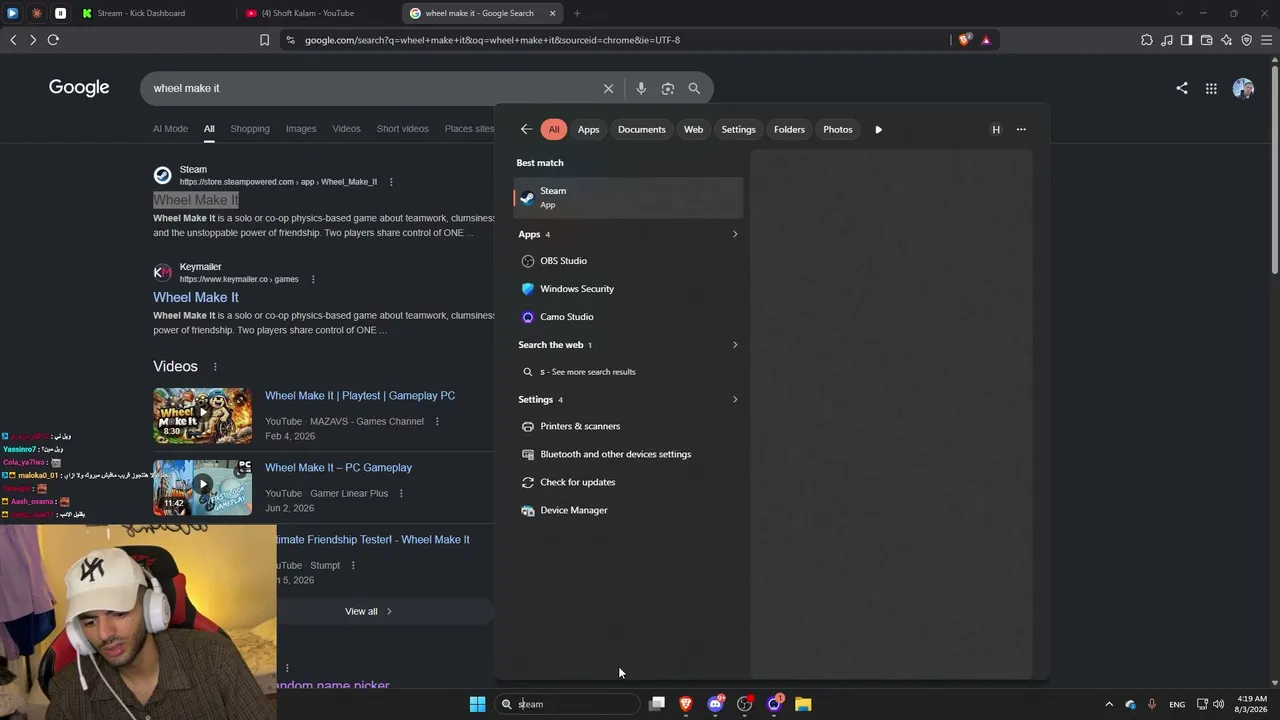
Task: Open Steam Wheel Make It result link
Action: [x=196, y=200]
